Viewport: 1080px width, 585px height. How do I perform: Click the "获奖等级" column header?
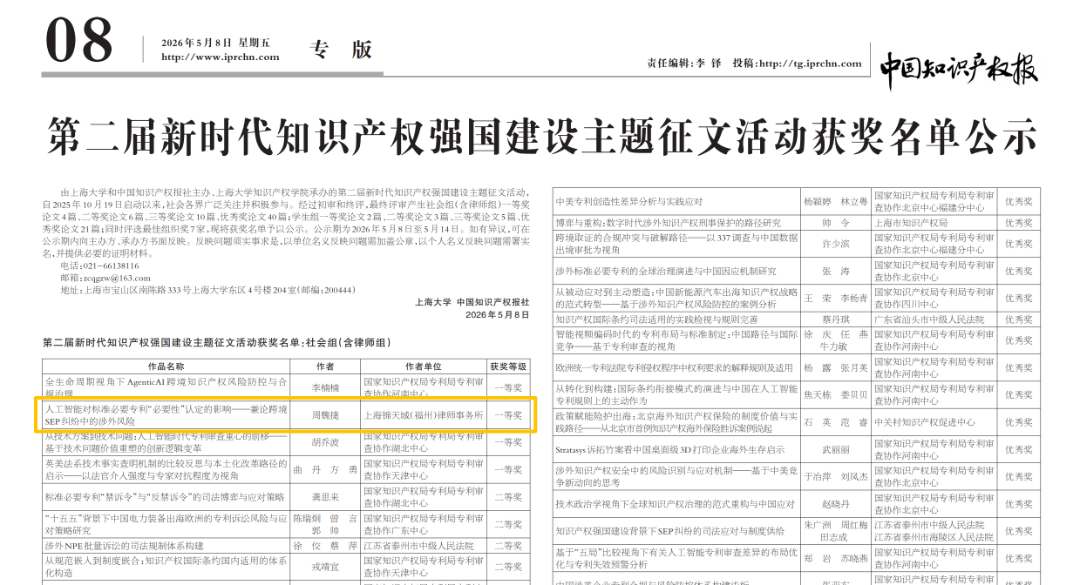tap(508, 367)
